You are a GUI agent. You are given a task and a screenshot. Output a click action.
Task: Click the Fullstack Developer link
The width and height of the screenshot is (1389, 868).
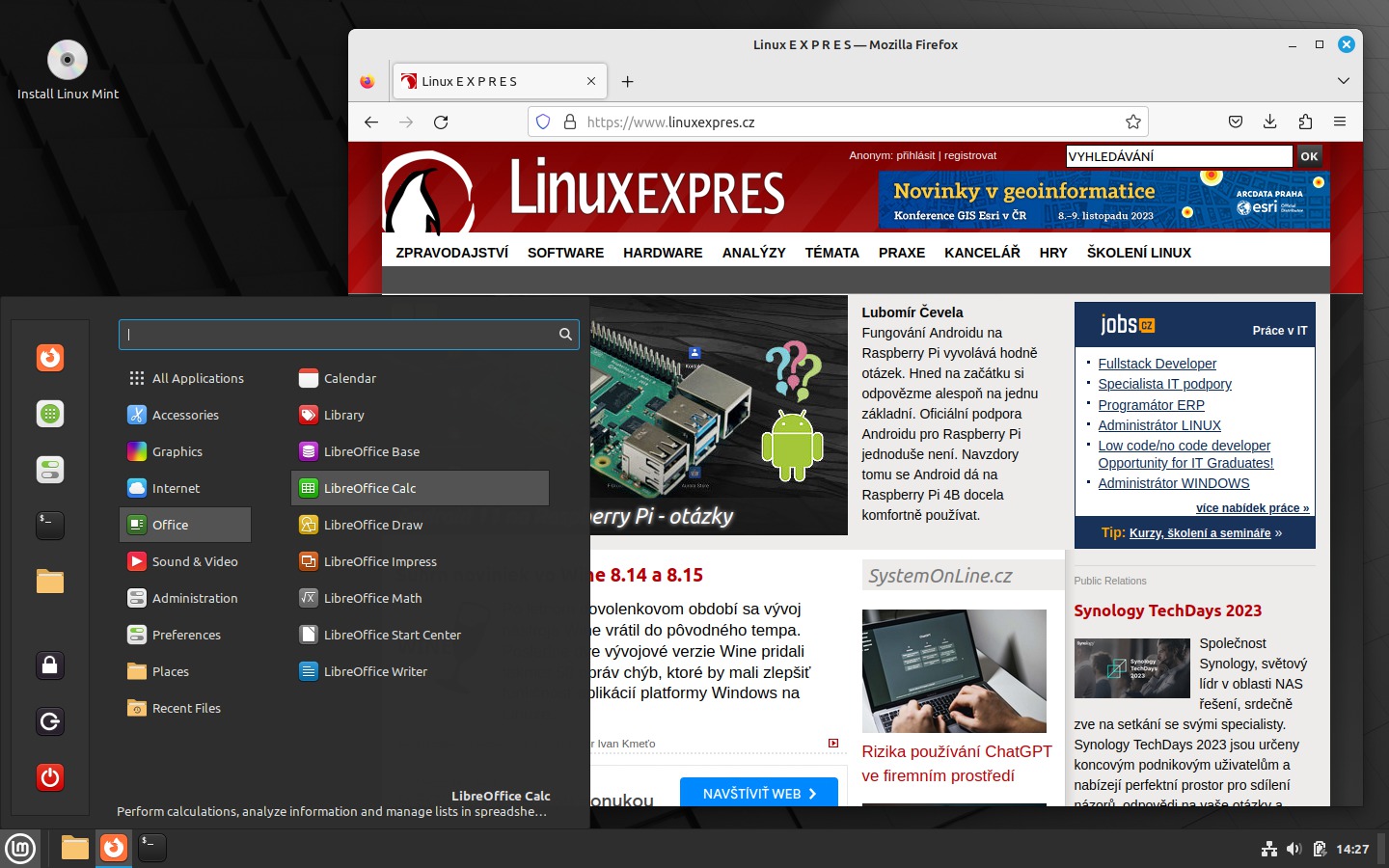1157,364
